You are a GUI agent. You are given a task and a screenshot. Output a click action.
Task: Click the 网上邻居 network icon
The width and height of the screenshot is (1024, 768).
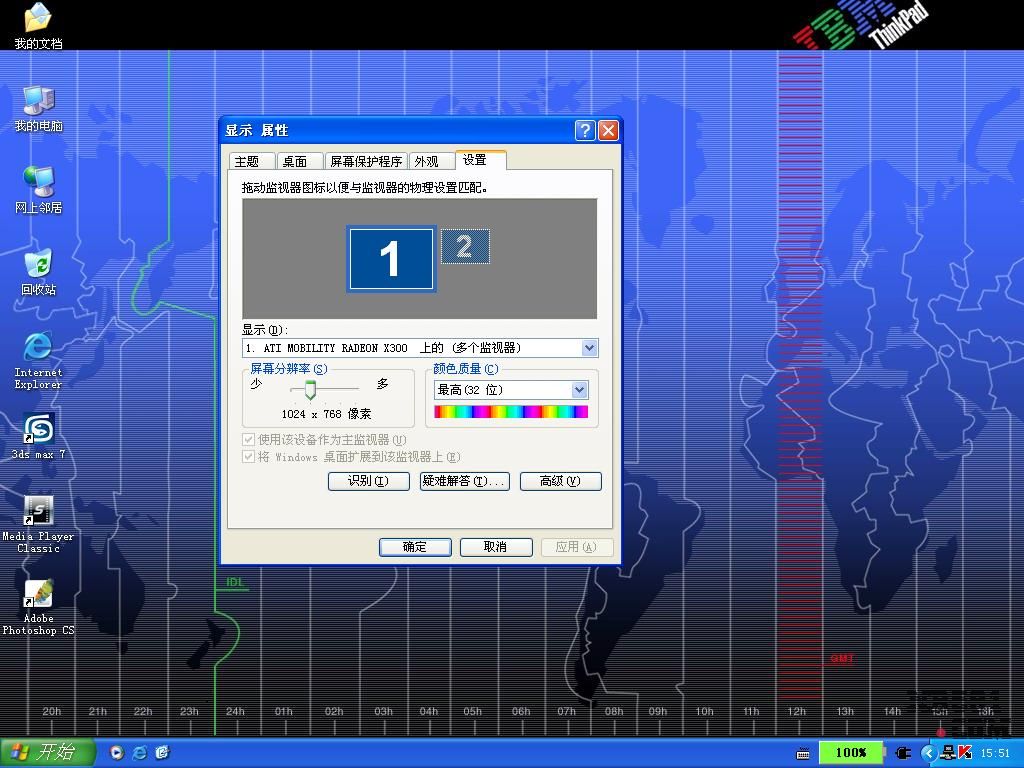click(x=38, y=183)
